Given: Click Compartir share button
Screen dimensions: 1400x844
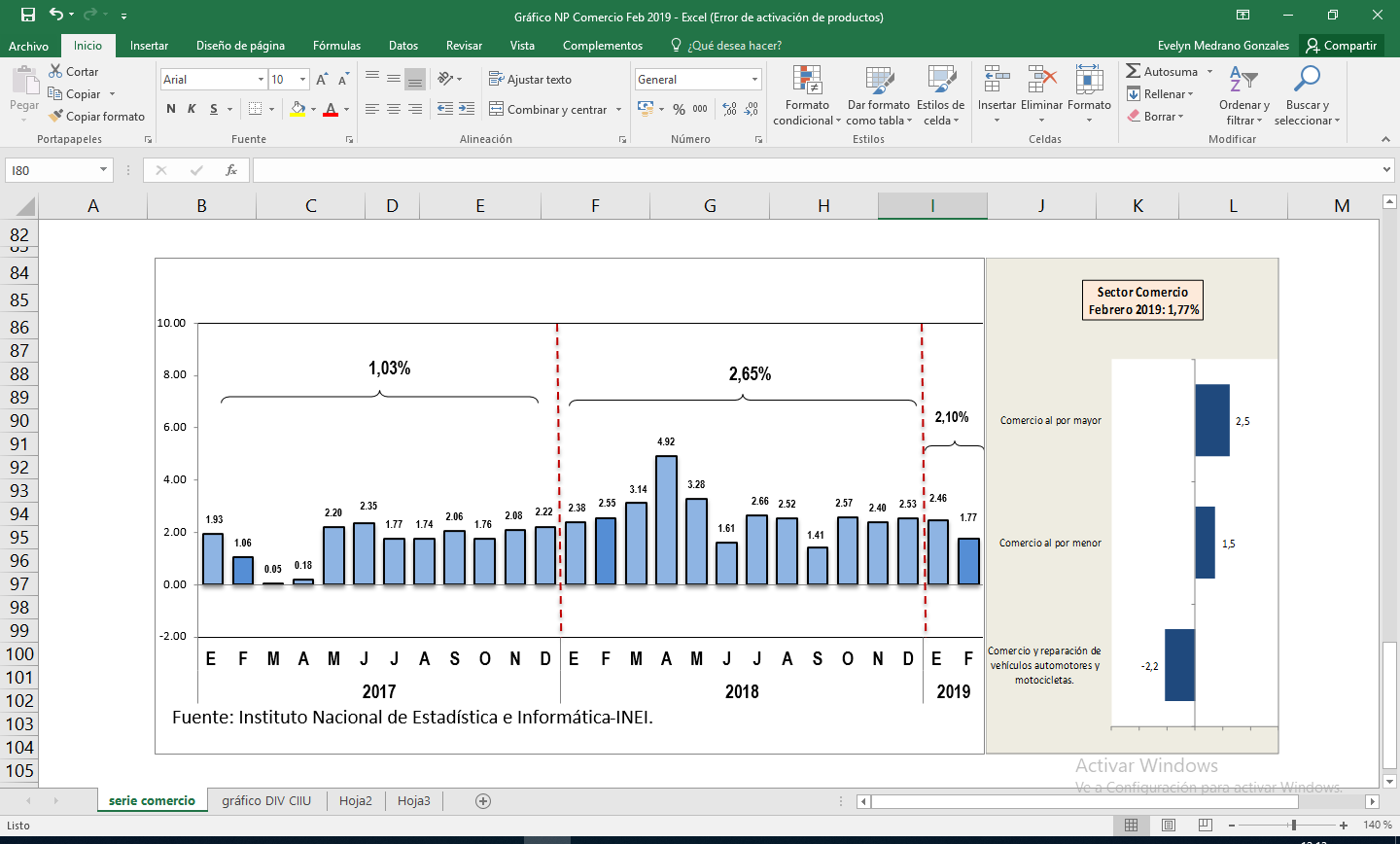Looking at the screenshot, I should 1342,46.
